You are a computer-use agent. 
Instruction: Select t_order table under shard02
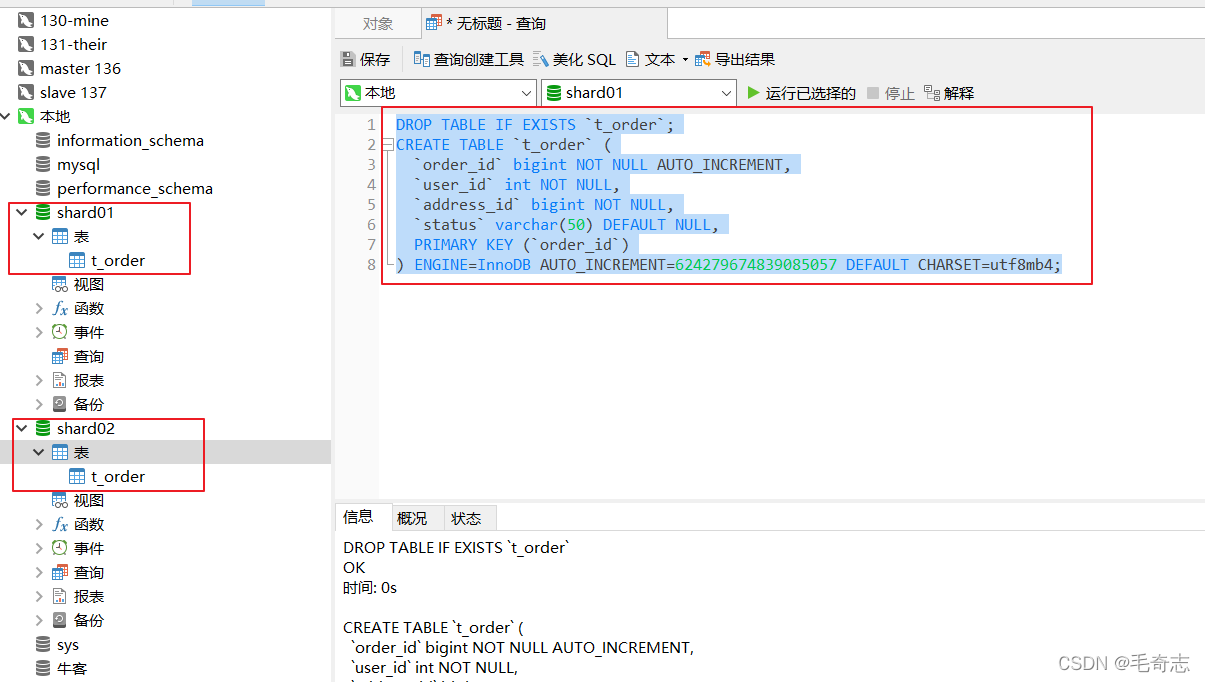[x=118, y=476]
